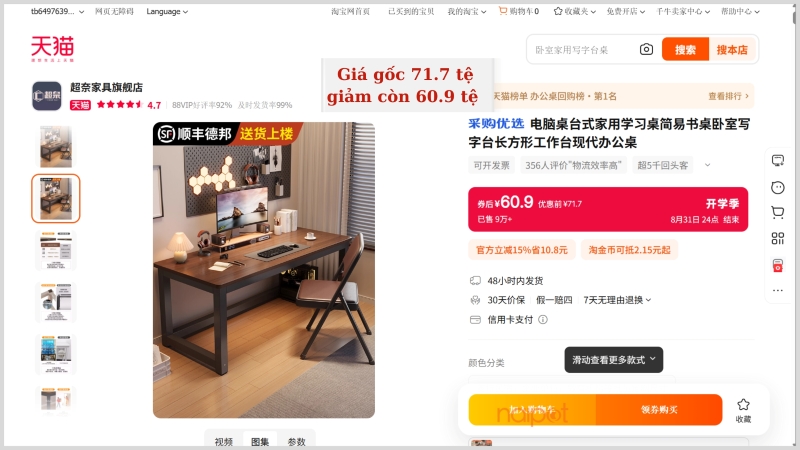Click the Tmall 天猫 logo
Image resolution: width=800 pixels, height=450 pixels.
(52, 49)
